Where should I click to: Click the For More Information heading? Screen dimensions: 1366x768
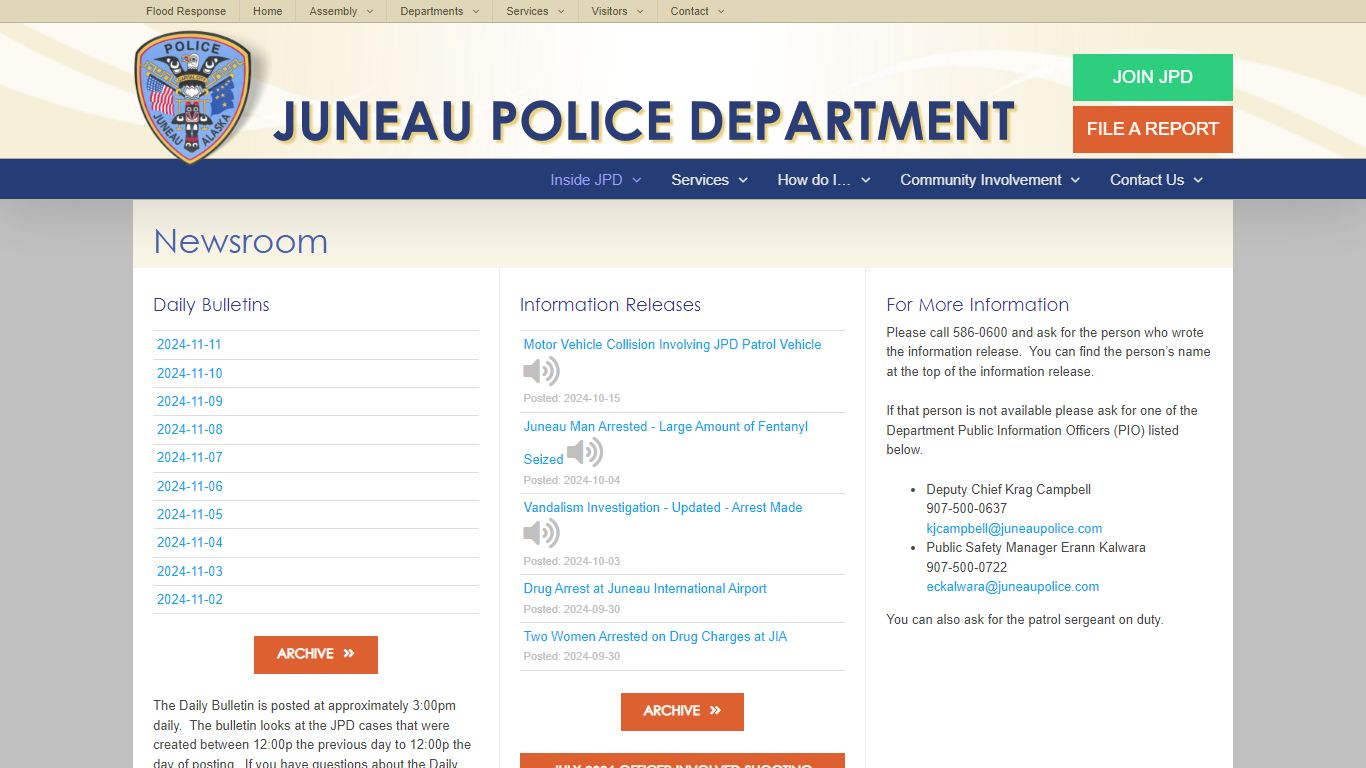977,305
